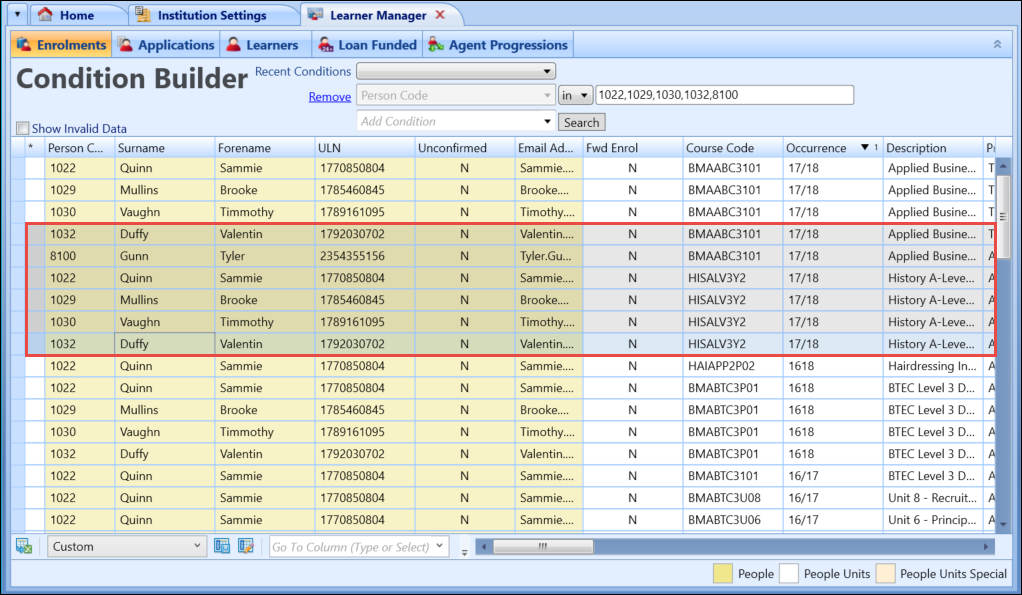Image resolution: width=1022 pixels, height=595 pixels.
Task: Click the grid layout icon beside Custom dropdown
Action: click(x=222, y=546)
